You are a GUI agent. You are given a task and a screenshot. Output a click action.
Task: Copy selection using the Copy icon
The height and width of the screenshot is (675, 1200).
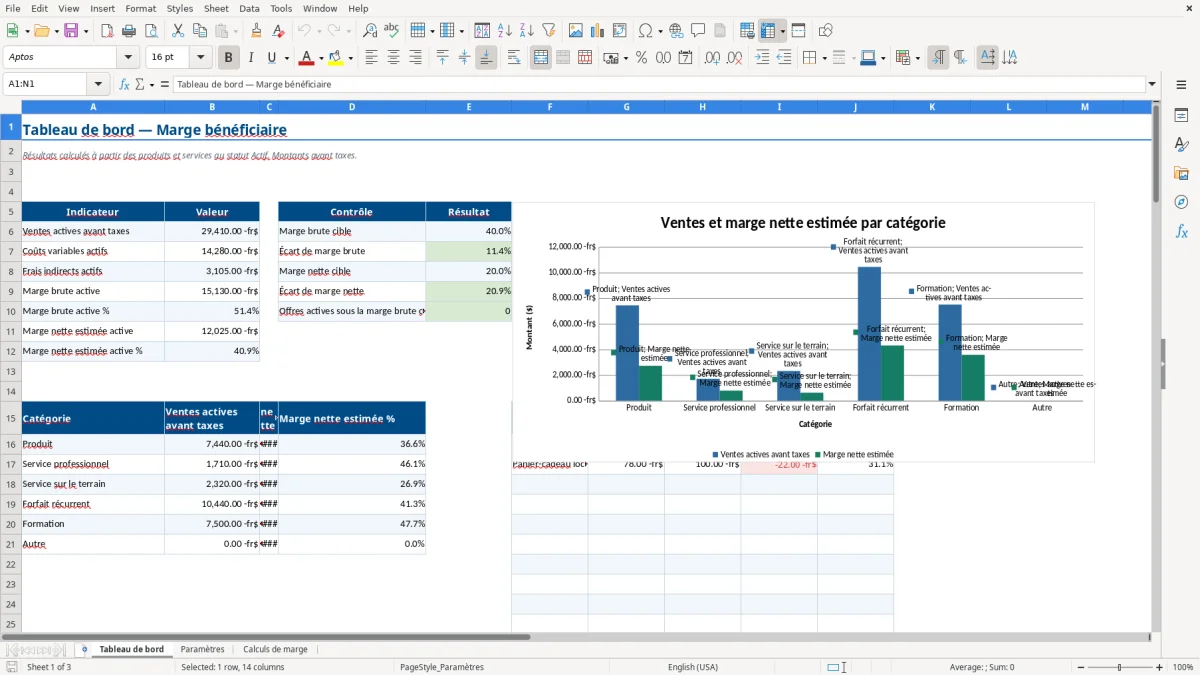[x=199, y=31]
